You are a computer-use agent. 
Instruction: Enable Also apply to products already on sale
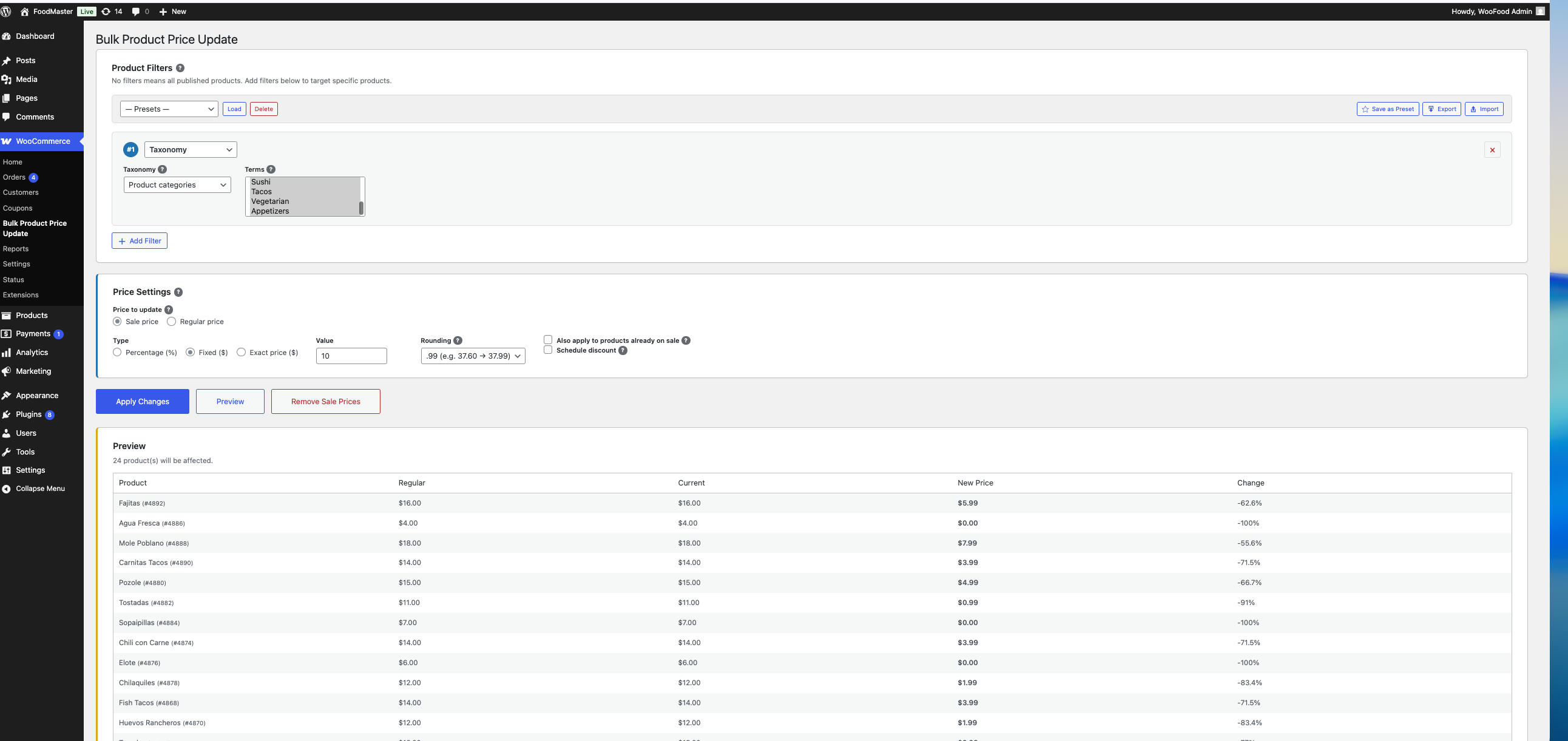coord(548,340)
